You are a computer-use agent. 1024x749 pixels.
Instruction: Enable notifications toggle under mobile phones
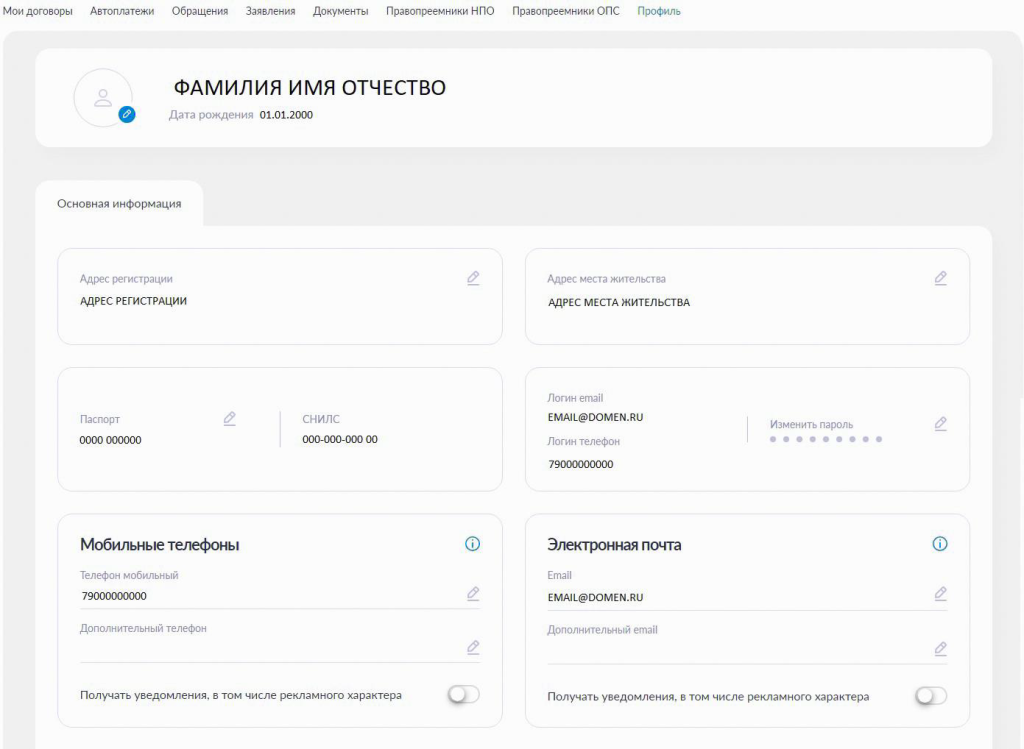click(x=464, y=695)
